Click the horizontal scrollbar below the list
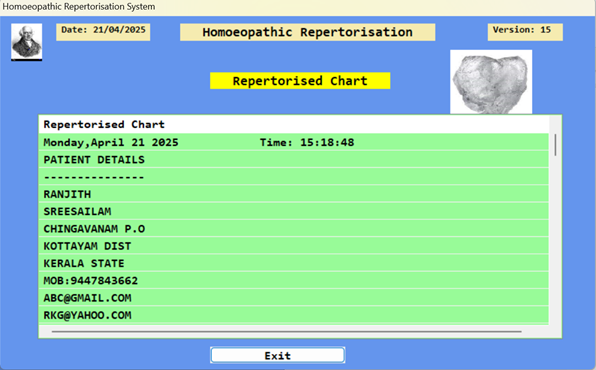This screenshot has height=370, width=596. pyautogui.click(x=287, y=332)
